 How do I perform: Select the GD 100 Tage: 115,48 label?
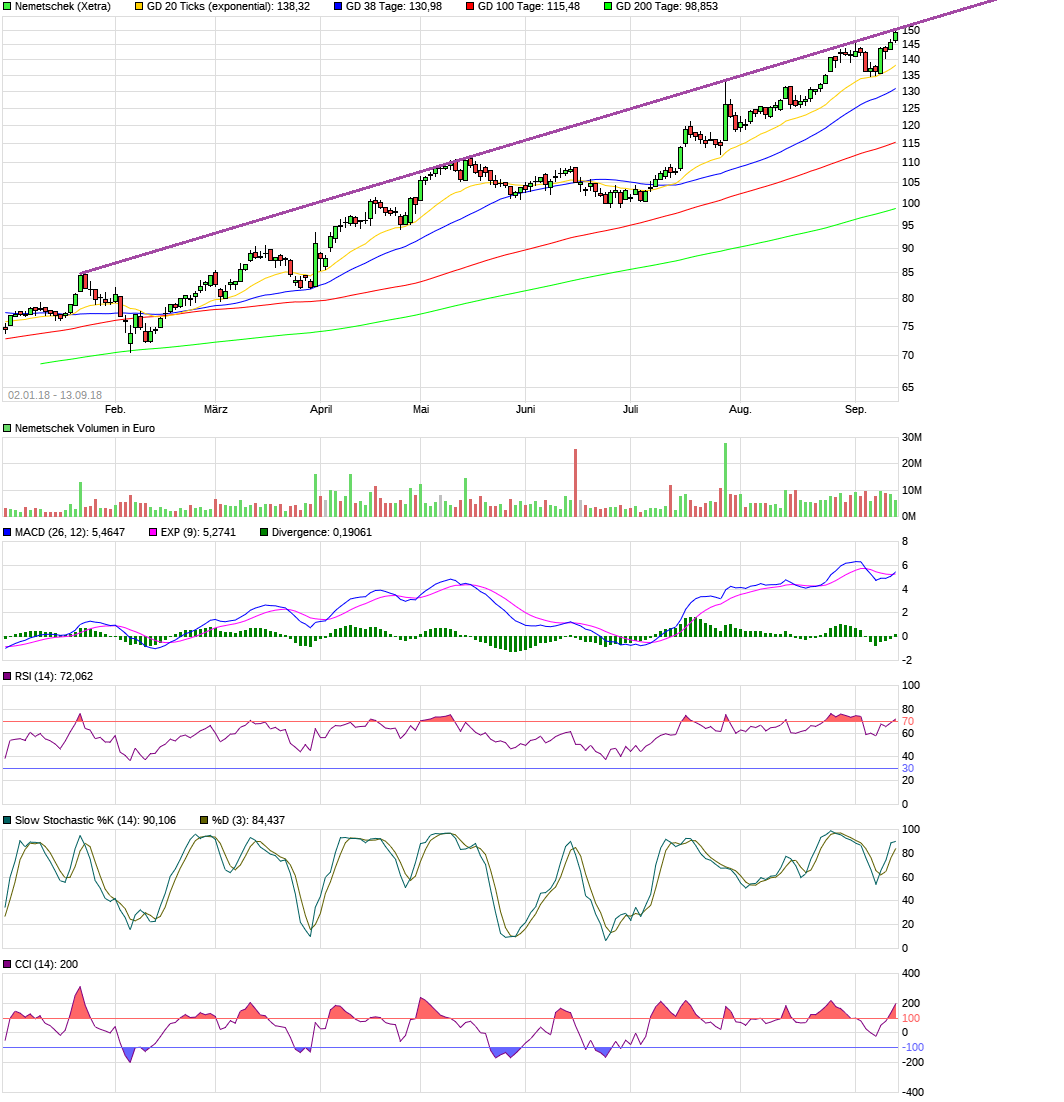(x=528, y=6)
